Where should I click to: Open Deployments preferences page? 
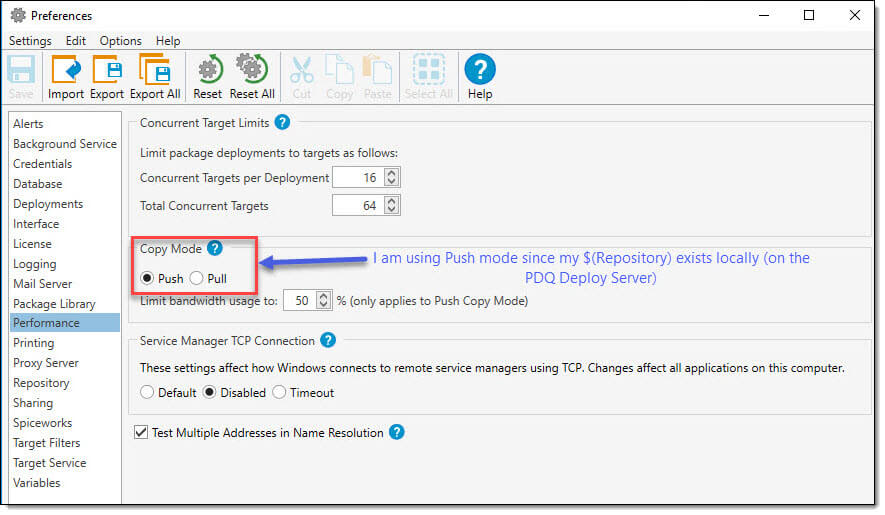65,204
